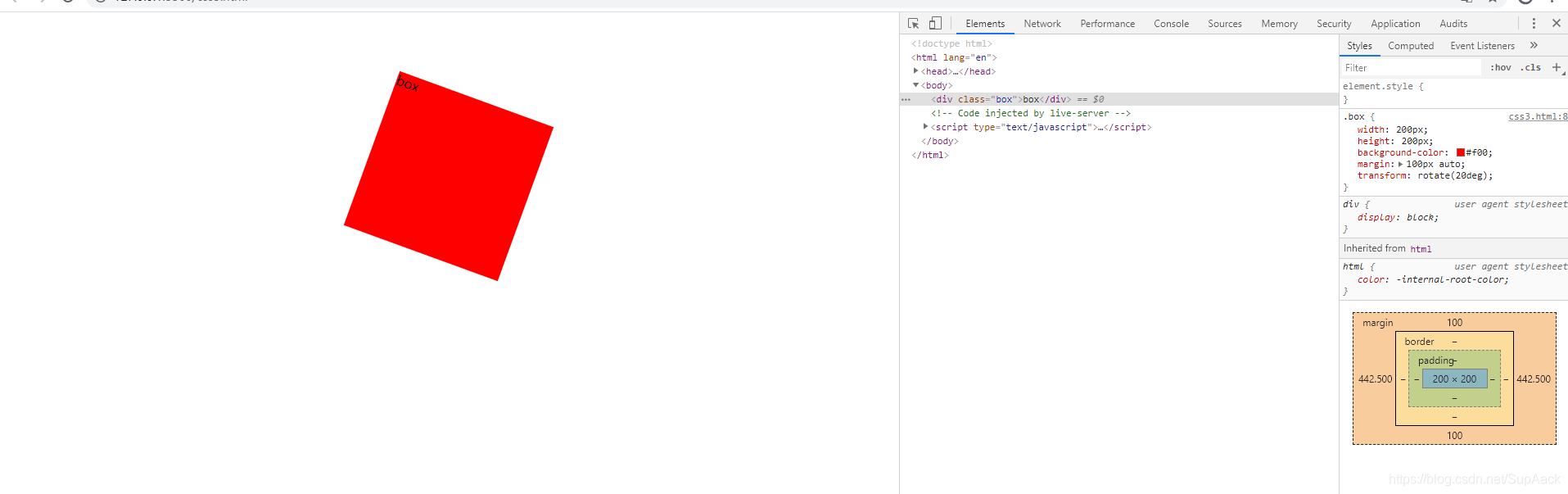The height and width of the screenshot is (494, 1568).
Task: Click the bottom margin value 100
Action: (x=1454, y=436)
